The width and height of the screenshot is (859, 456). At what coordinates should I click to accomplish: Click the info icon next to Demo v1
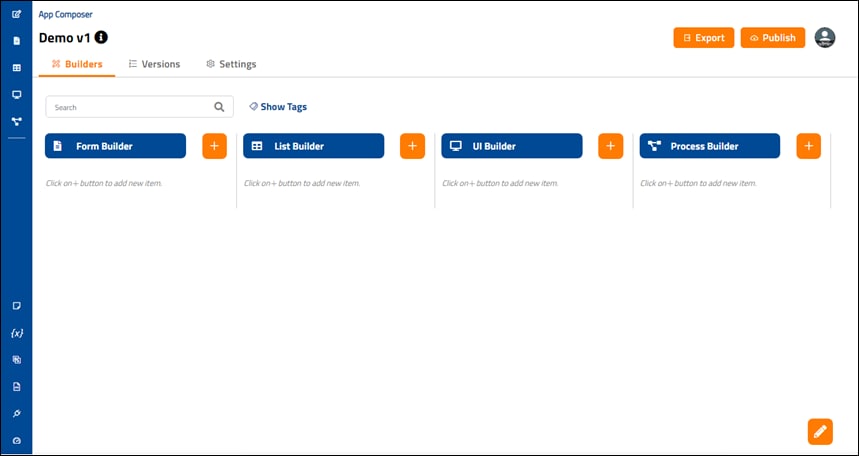101,37
